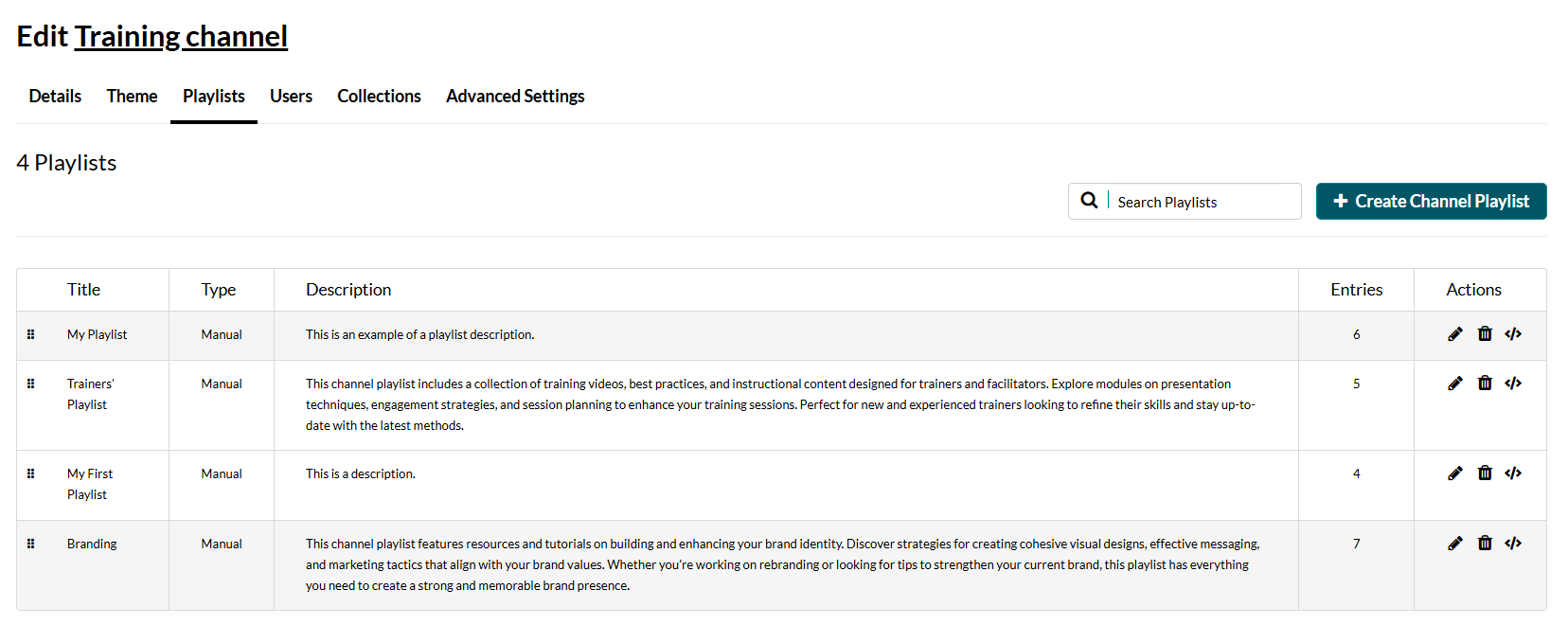Screen dimensions: 1568x625
Task: Switch to the Details tab
Action: (55, 97)
